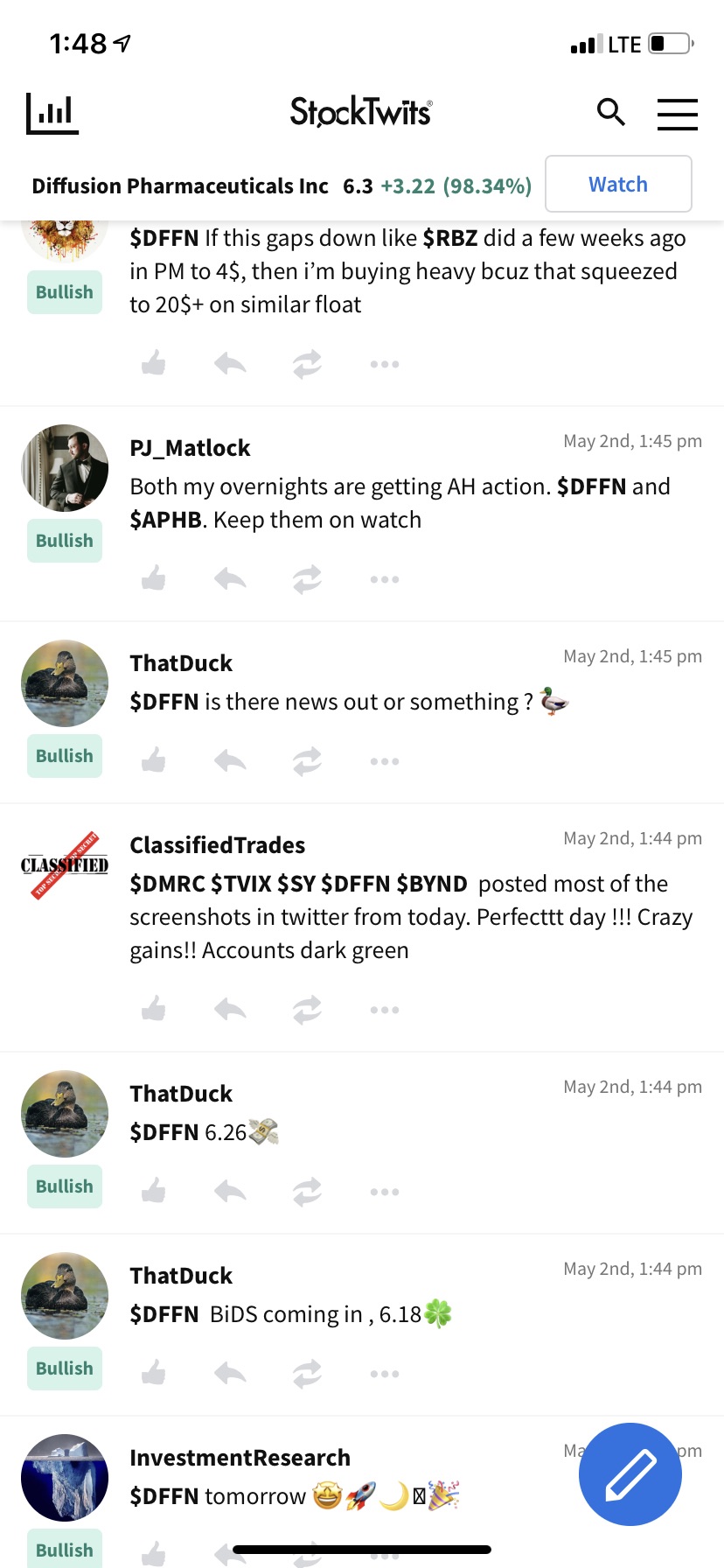Viewport: 724px width, 1568px height.
Task: Open the hamburger menu
Action: [677, 114]
